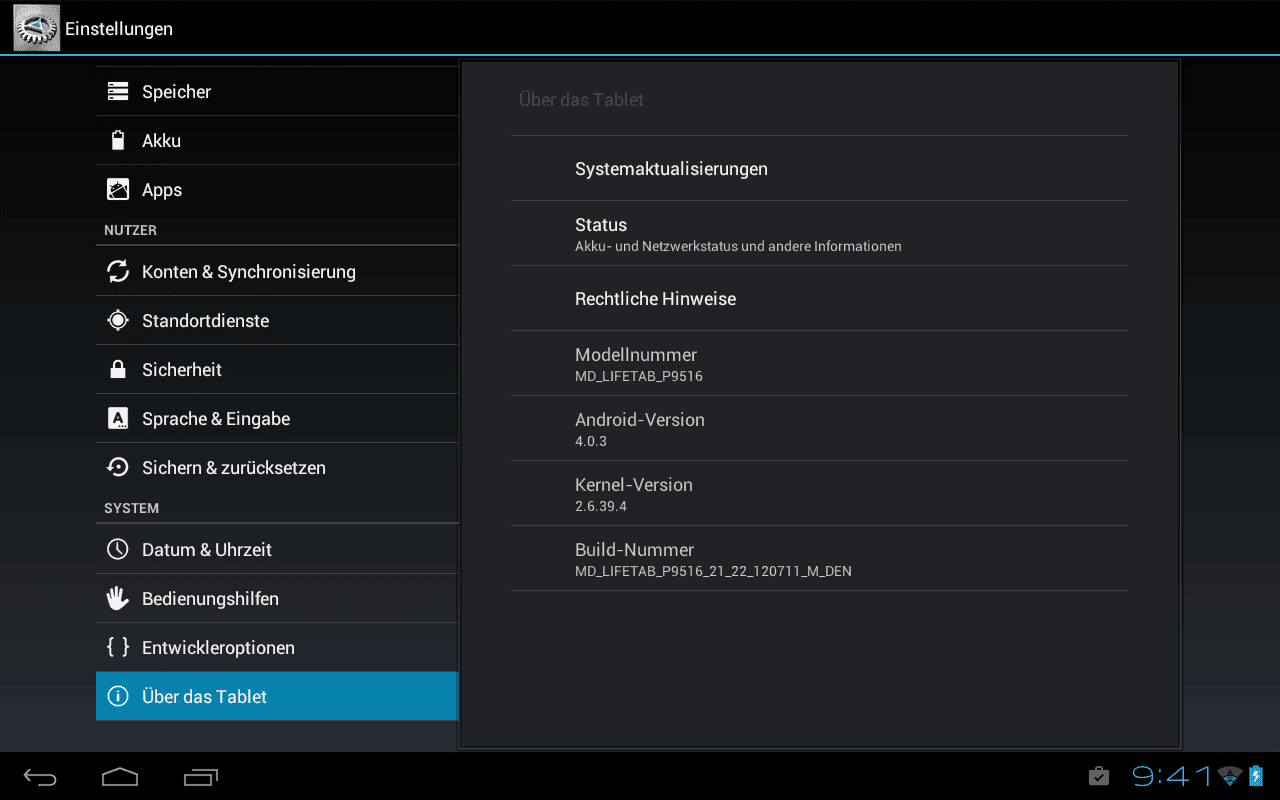Tap the 9:41 clock in status bar
This screenshot has height=800, width=1280.
[x=1172, y=776]
